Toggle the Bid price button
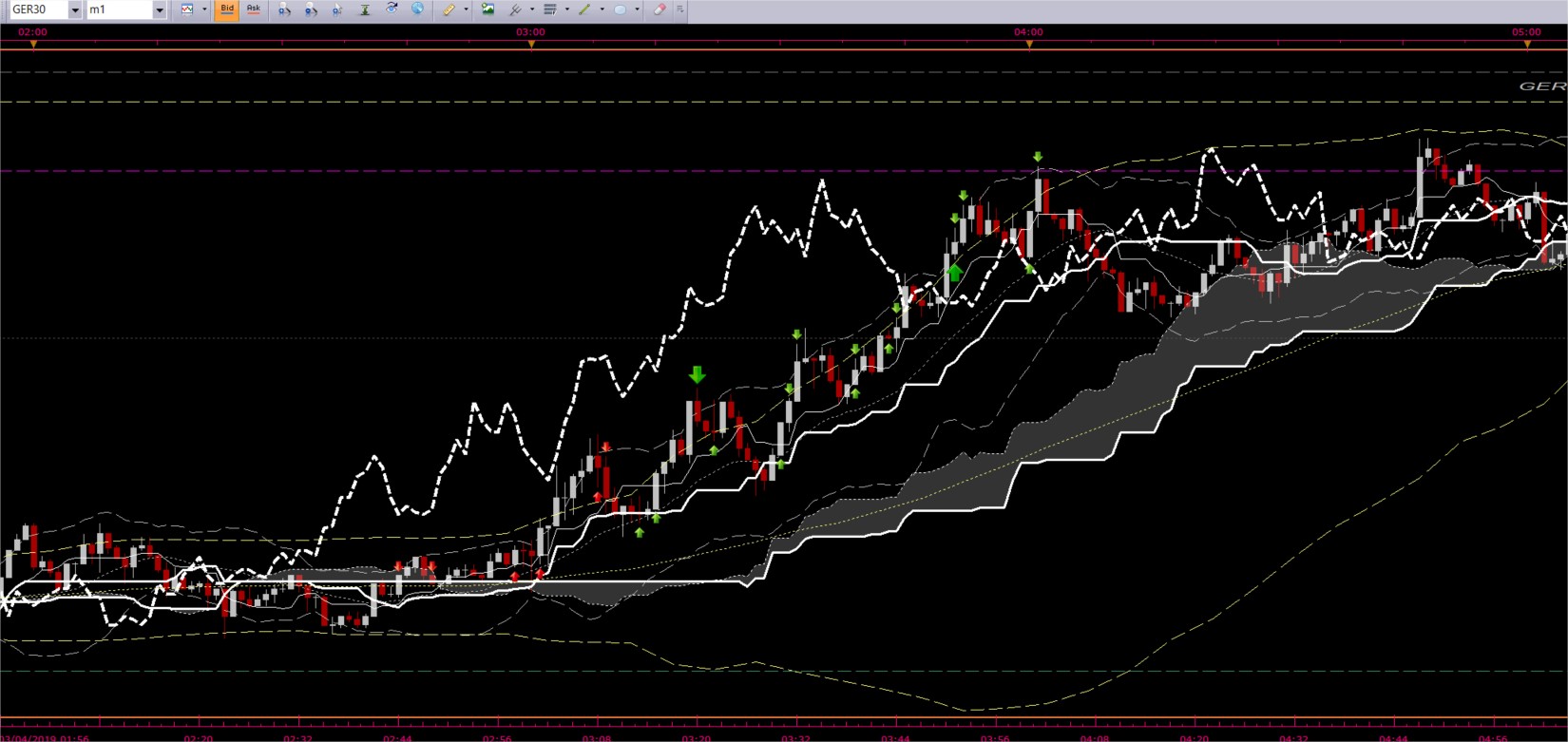This screenshot has width=1568, height=742. click(x=227, y=10)
